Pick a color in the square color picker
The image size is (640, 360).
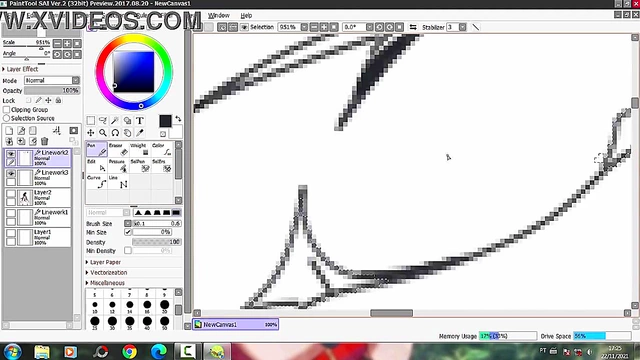point(133,72)
